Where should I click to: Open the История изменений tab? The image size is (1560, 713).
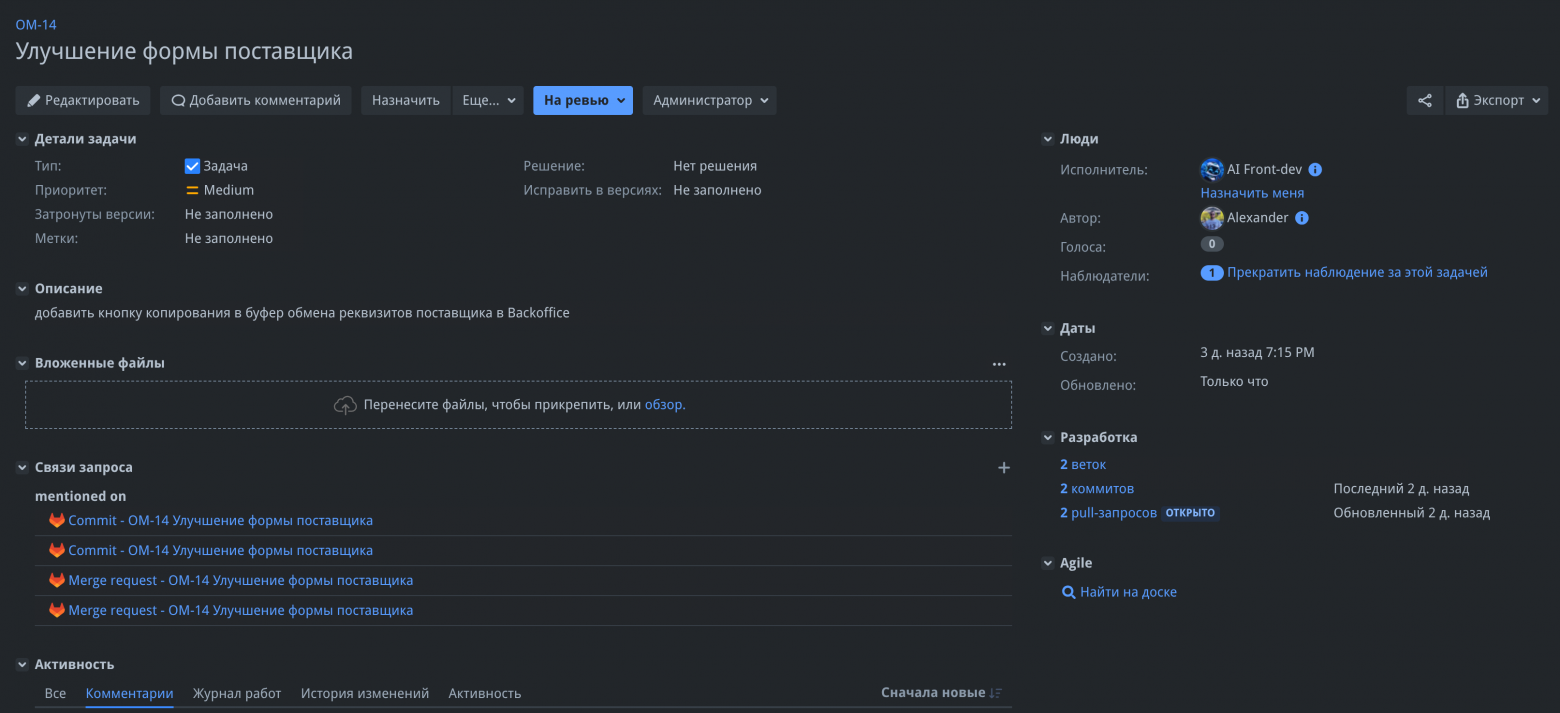(365, 693)
